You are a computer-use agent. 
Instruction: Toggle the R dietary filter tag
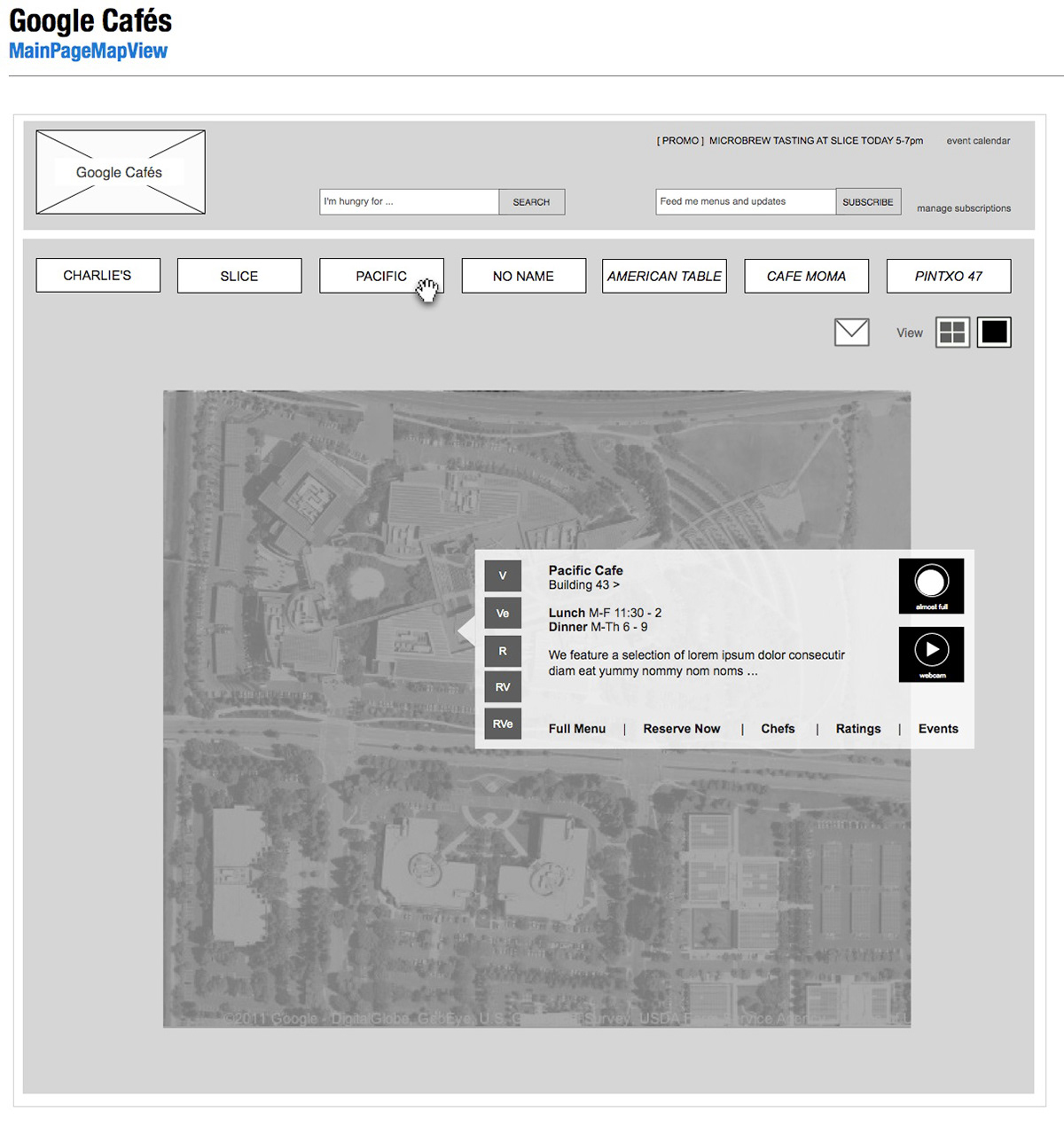503,651
